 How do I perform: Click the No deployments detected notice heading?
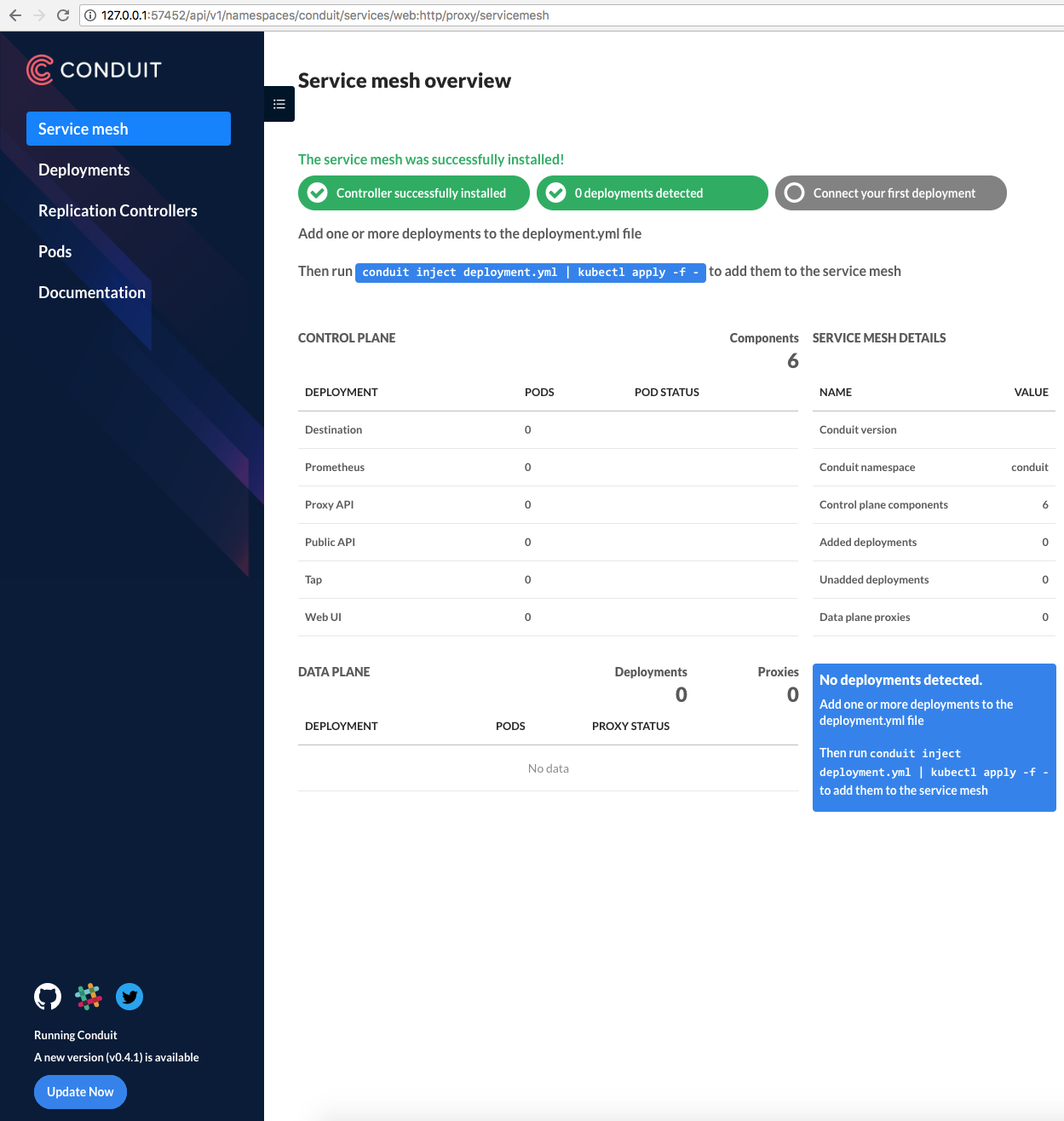pos(901,680)
